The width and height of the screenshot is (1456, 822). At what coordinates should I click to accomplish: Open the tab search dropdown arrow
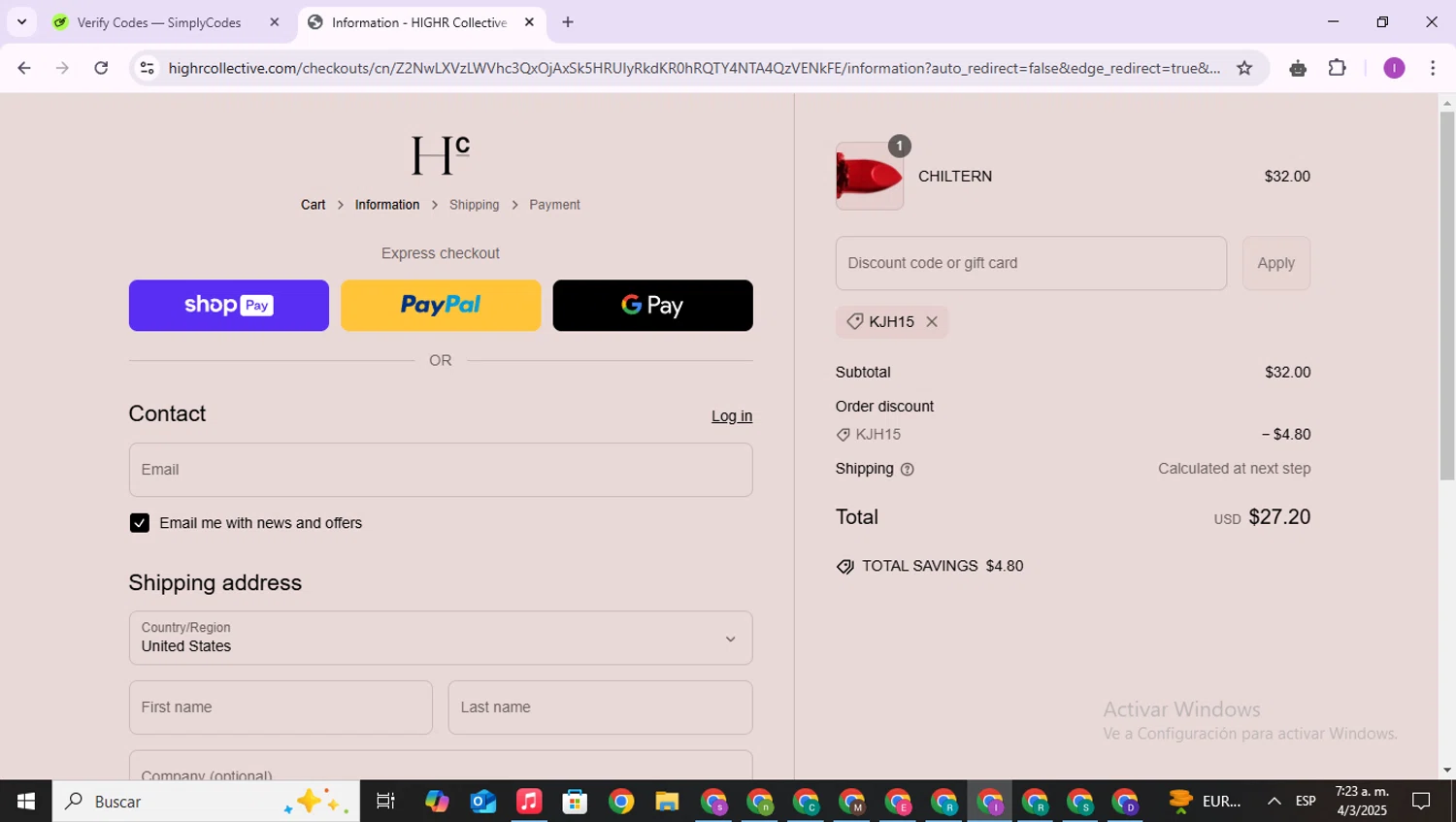coord(21,21)
